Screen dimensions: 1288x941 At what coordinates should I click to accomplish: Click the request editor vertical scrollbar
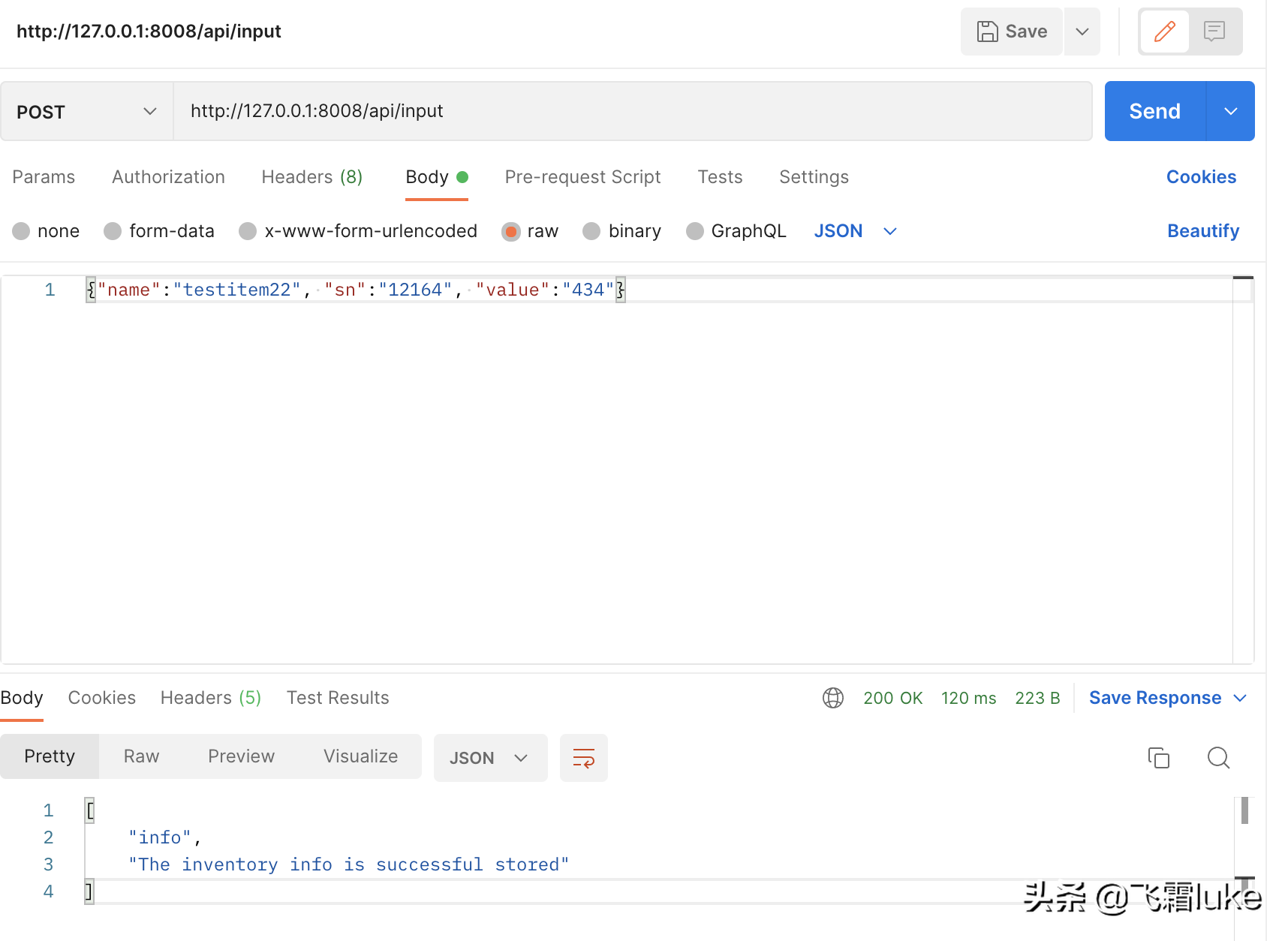click(1243, 470)
